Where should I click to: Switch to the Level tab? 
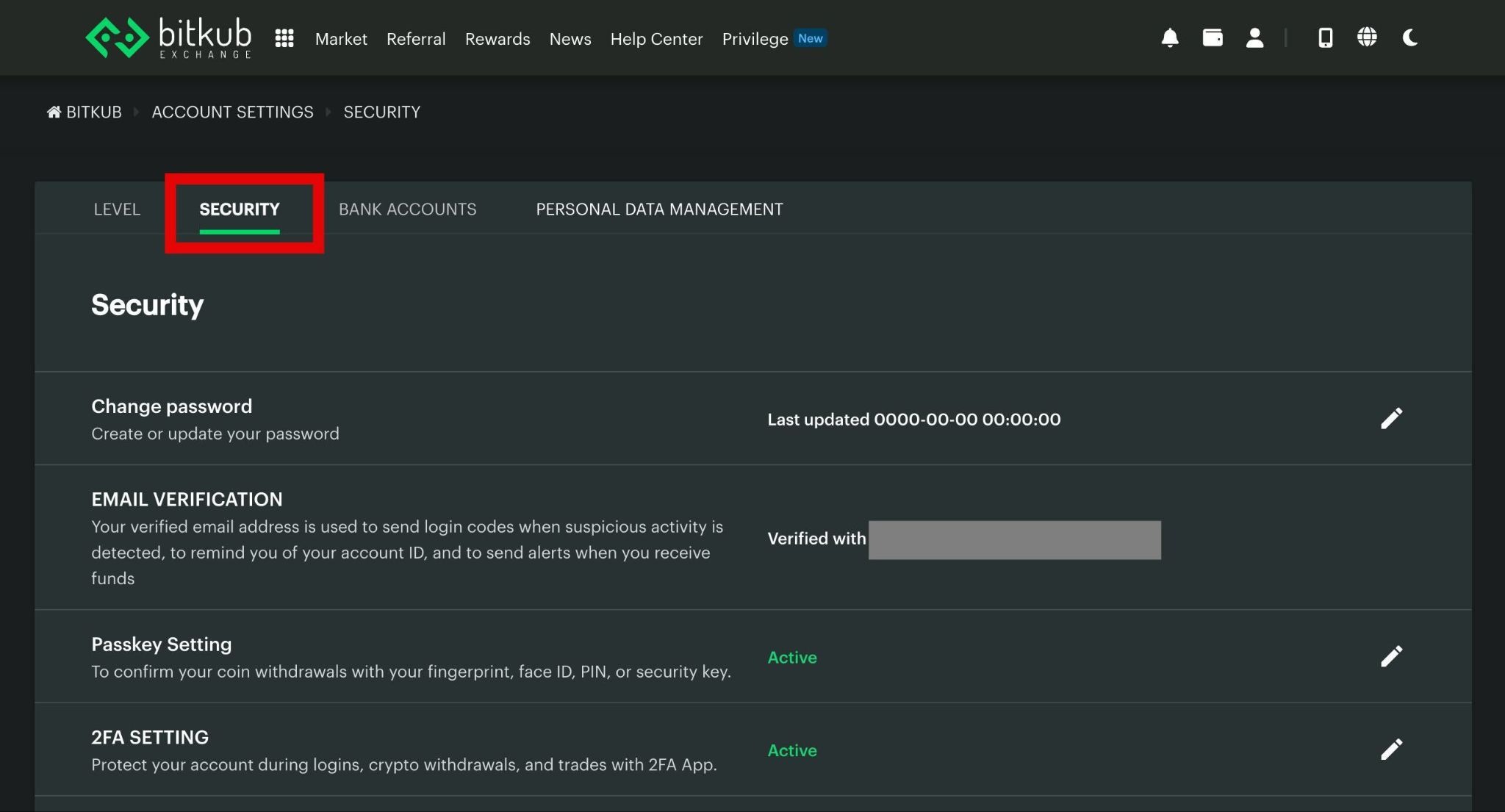coord(117,209)
